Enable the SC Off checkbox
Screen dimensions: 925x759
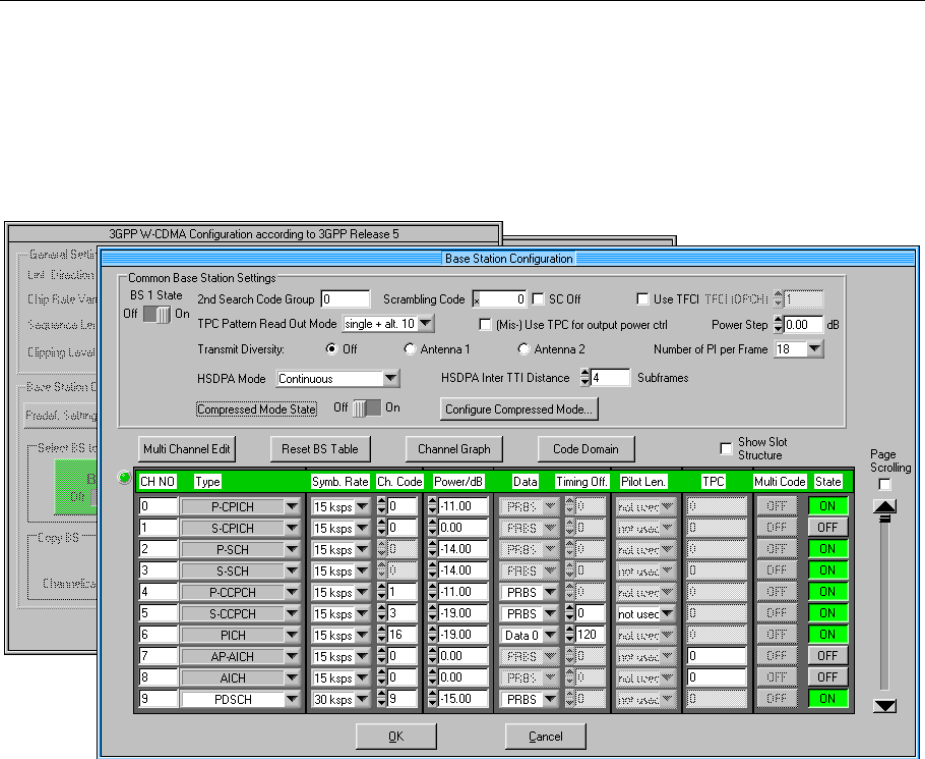pyautogui.click(x=538, y=298)
